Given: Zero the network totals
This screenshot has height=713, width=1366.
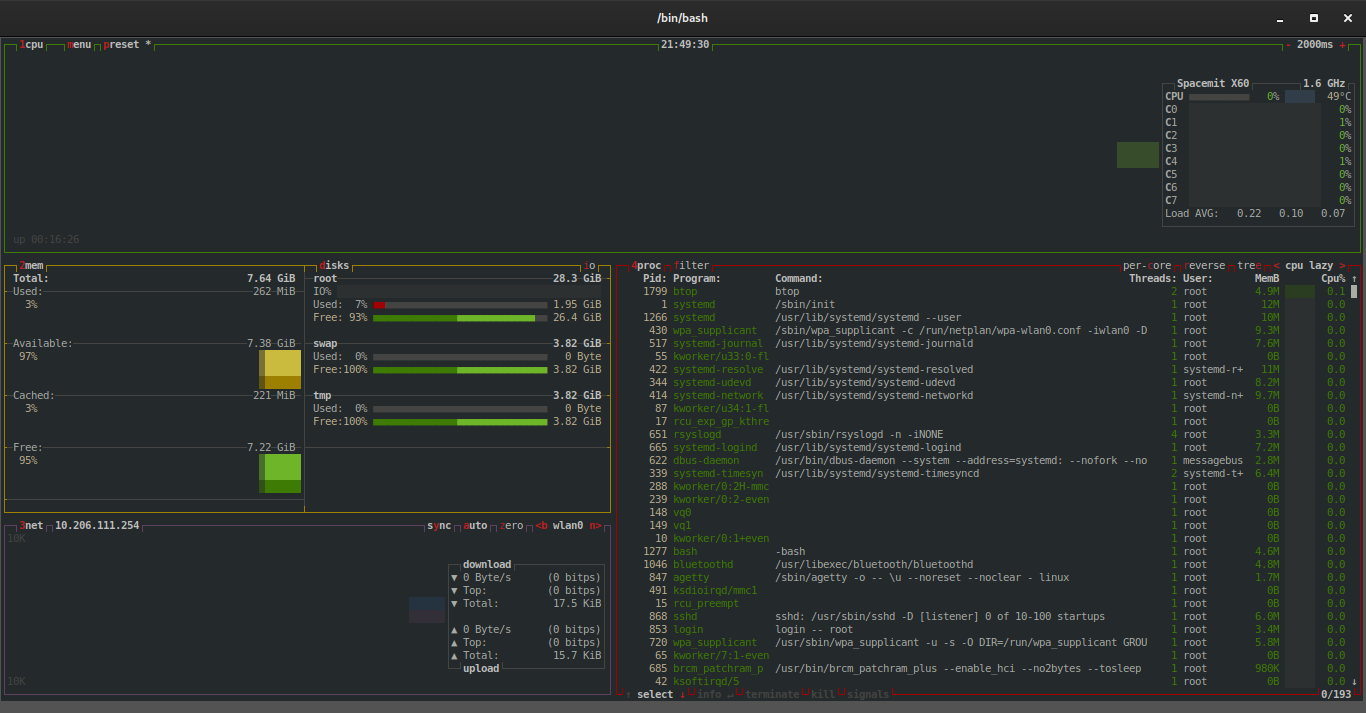Looking at the screenshot, I should tap(511, 525).
